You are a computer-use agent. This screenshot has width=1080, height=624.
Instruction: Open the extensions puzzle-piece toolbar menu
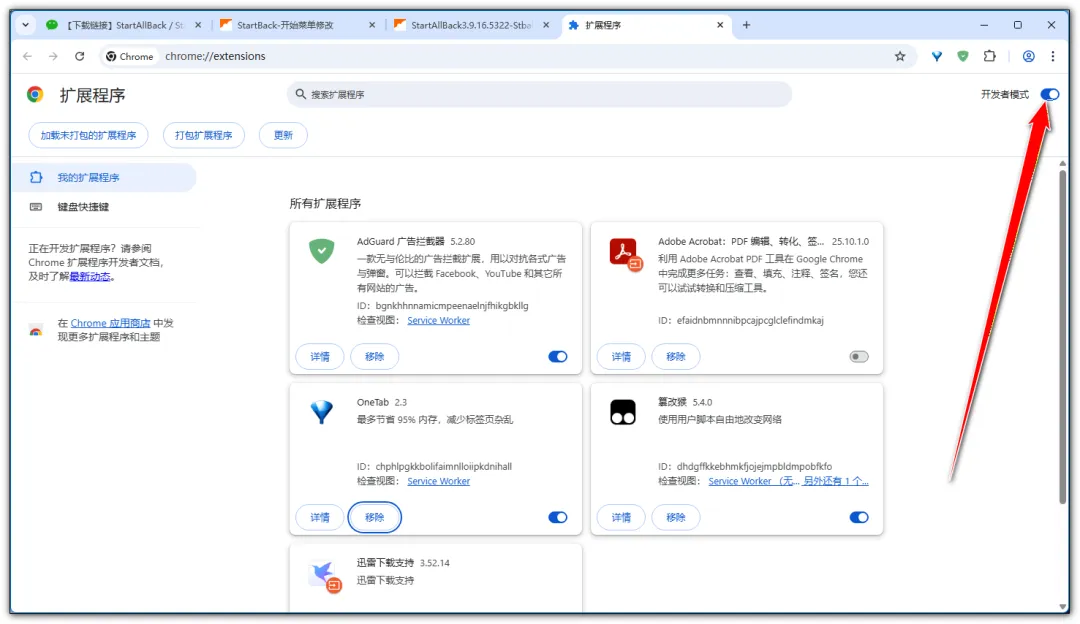pos(989,56)
